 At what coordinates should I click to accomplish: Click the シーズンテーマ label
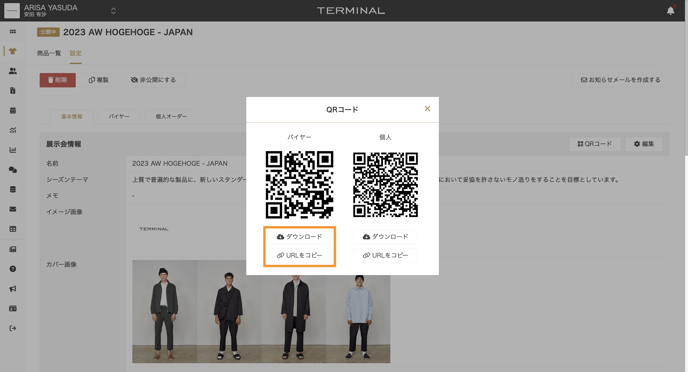(67, 179)
